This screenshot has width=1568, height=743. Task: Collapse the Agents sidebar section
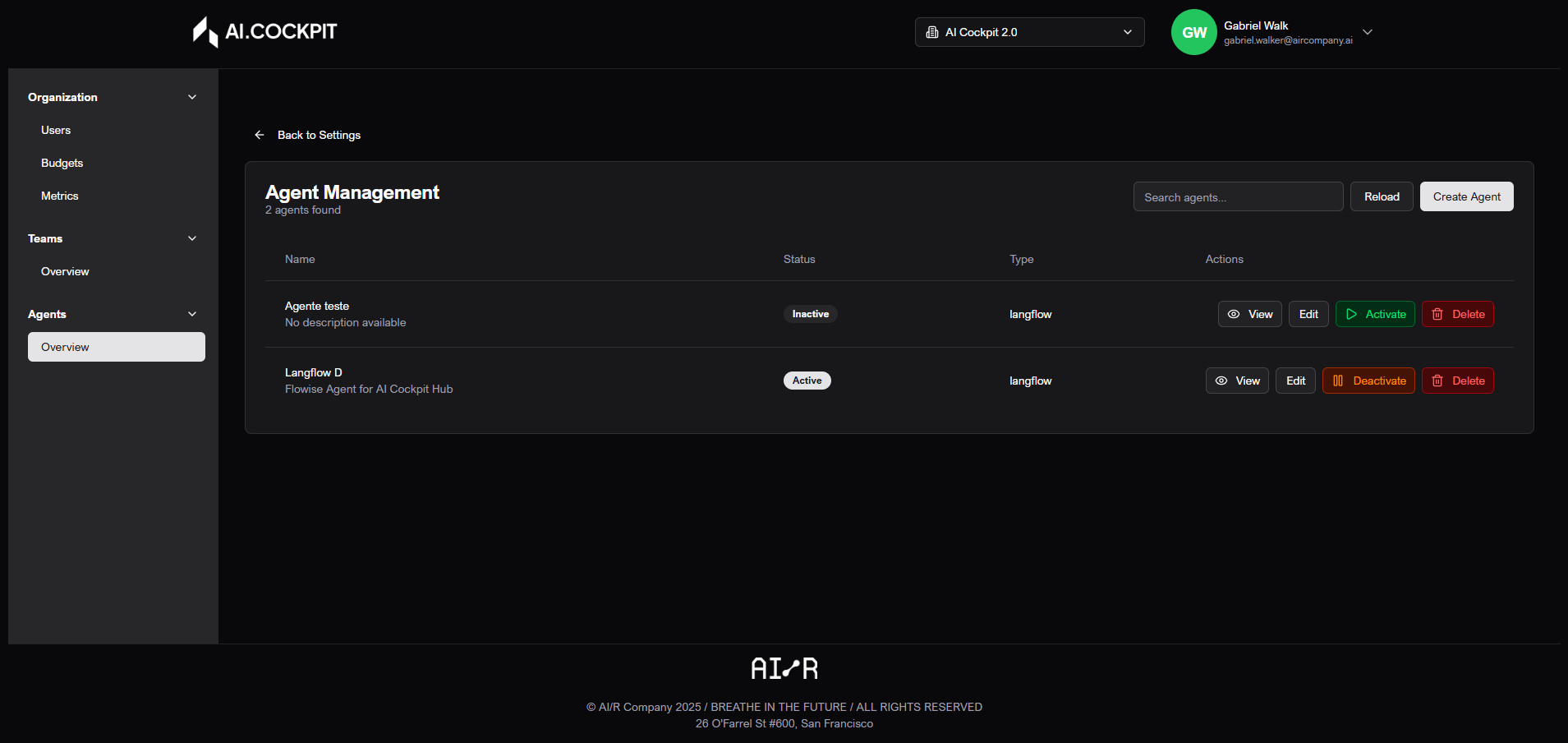pyautogui.click(x=192, y=314)
